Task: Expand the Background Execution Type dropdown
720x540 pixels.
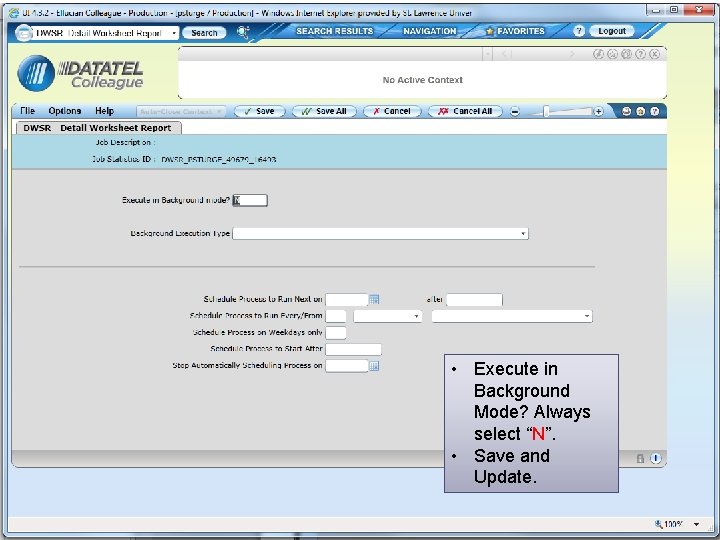Action: 523,234
